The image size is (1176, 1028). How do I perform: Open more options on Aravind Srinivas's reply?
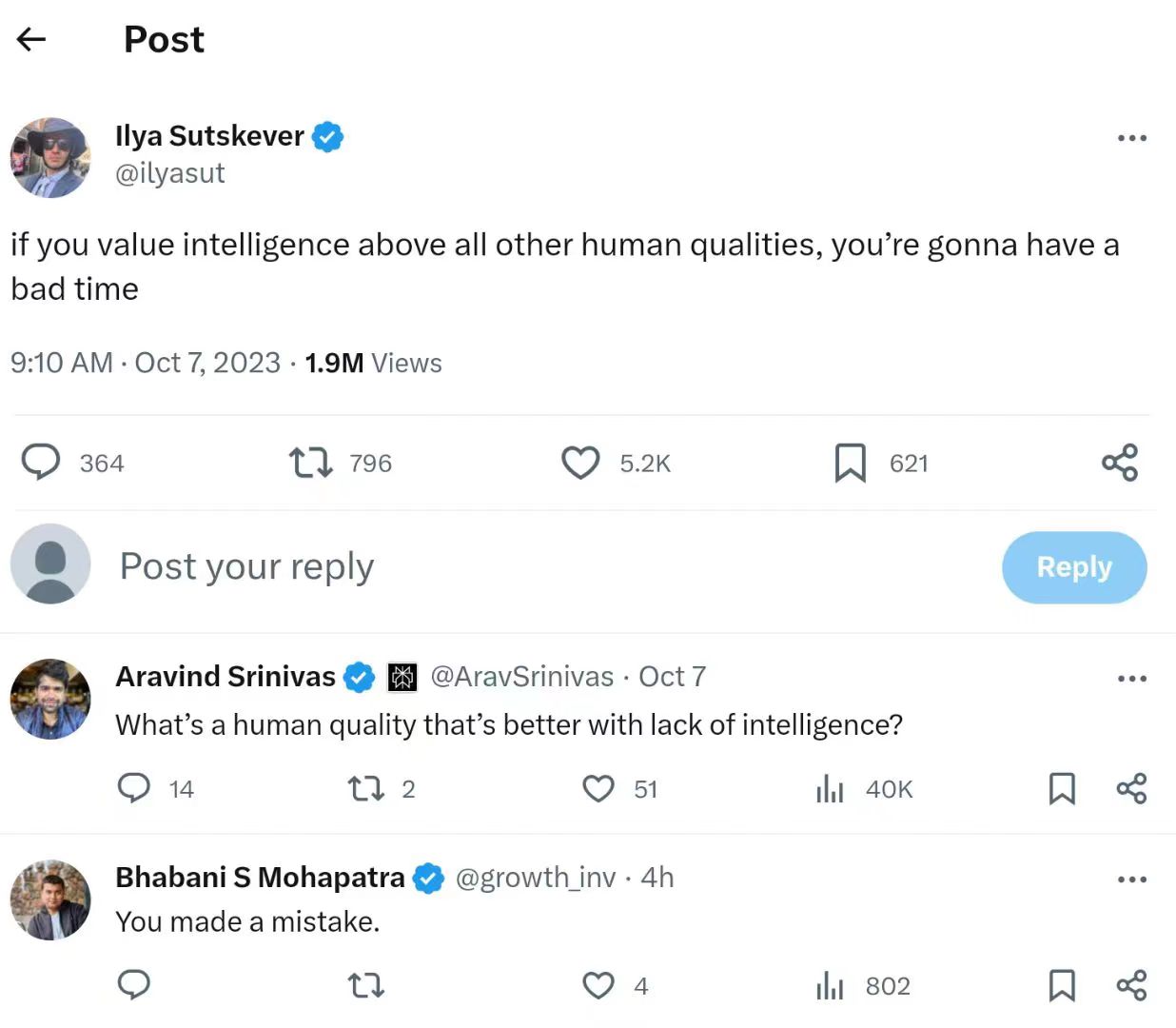click(x=1131, y=679)
